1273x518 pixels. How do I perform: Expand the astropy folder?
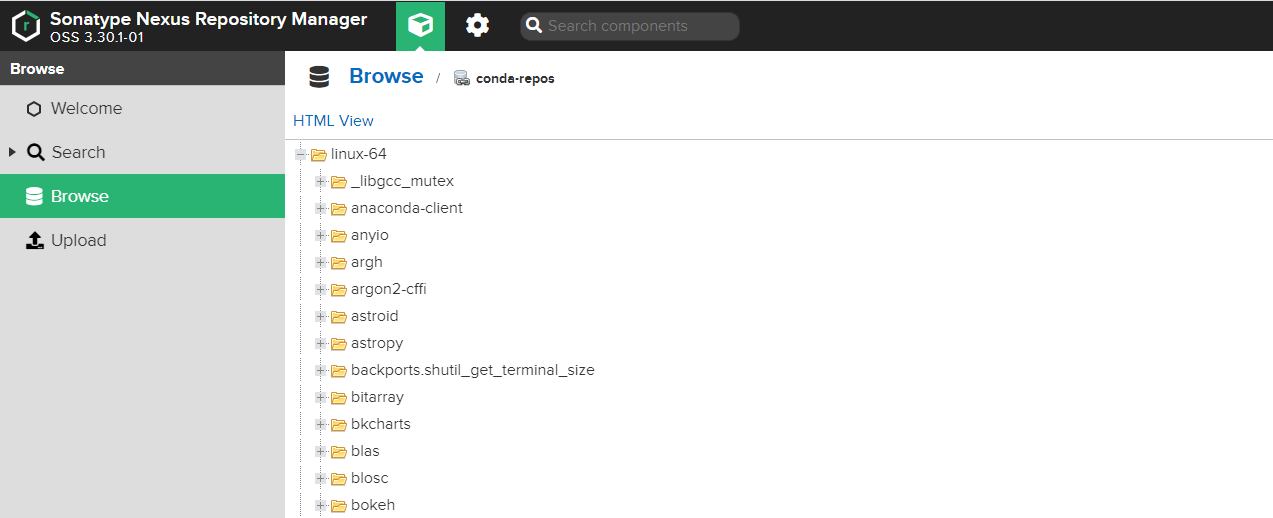pyautogui.click(x=320, y=343)
